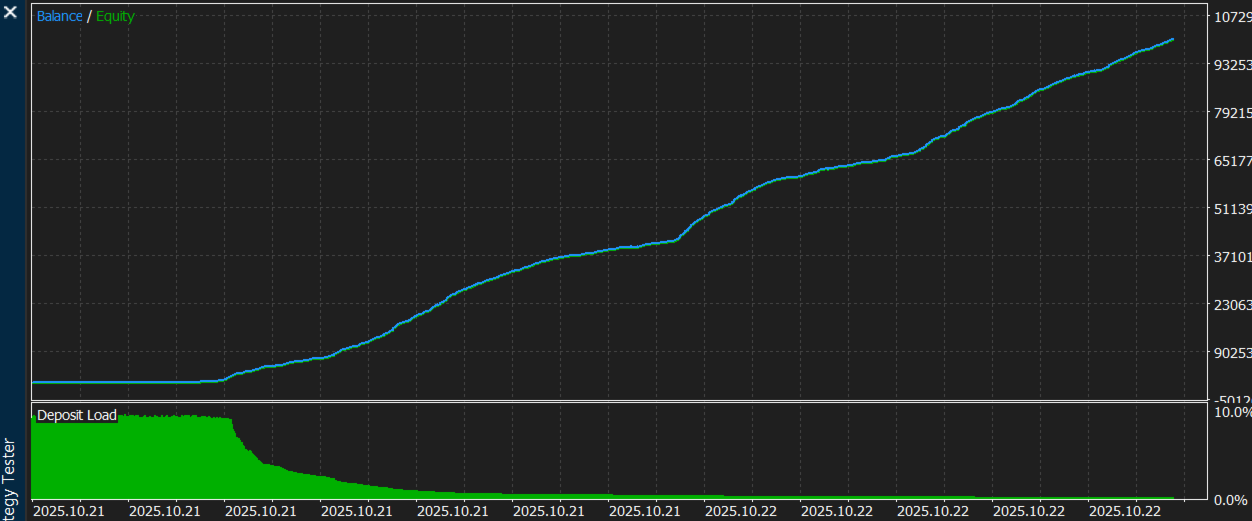Click the vertical Strategy Tester panel title

10,480
